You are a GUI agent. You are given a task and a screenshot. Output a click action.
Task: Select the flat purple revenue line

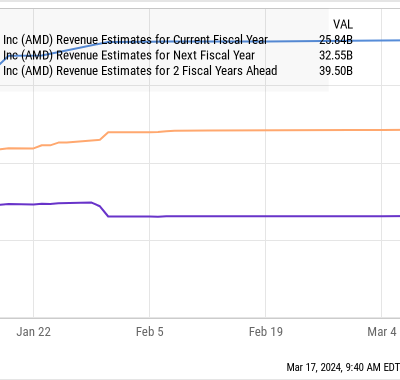tap(253, 216)
